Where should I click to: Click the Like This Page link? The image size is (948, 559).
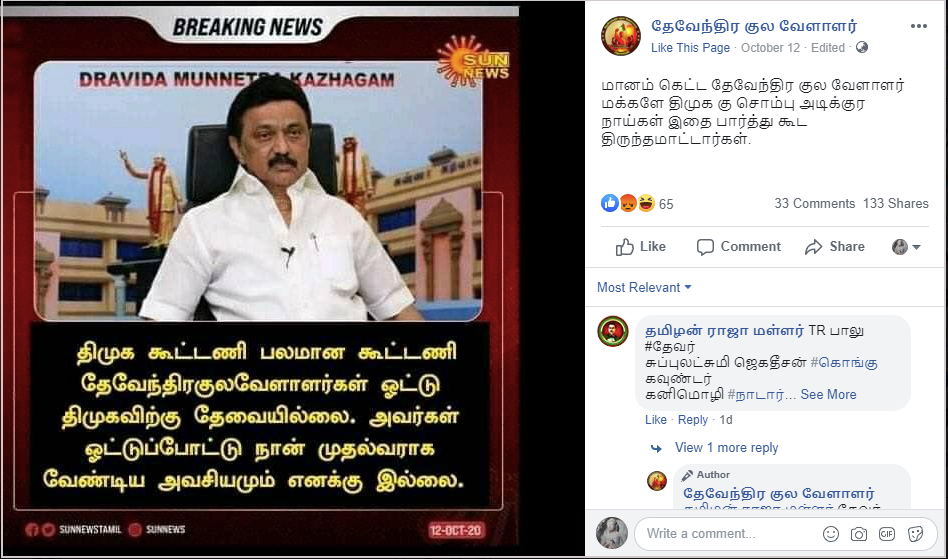[690, 48]
